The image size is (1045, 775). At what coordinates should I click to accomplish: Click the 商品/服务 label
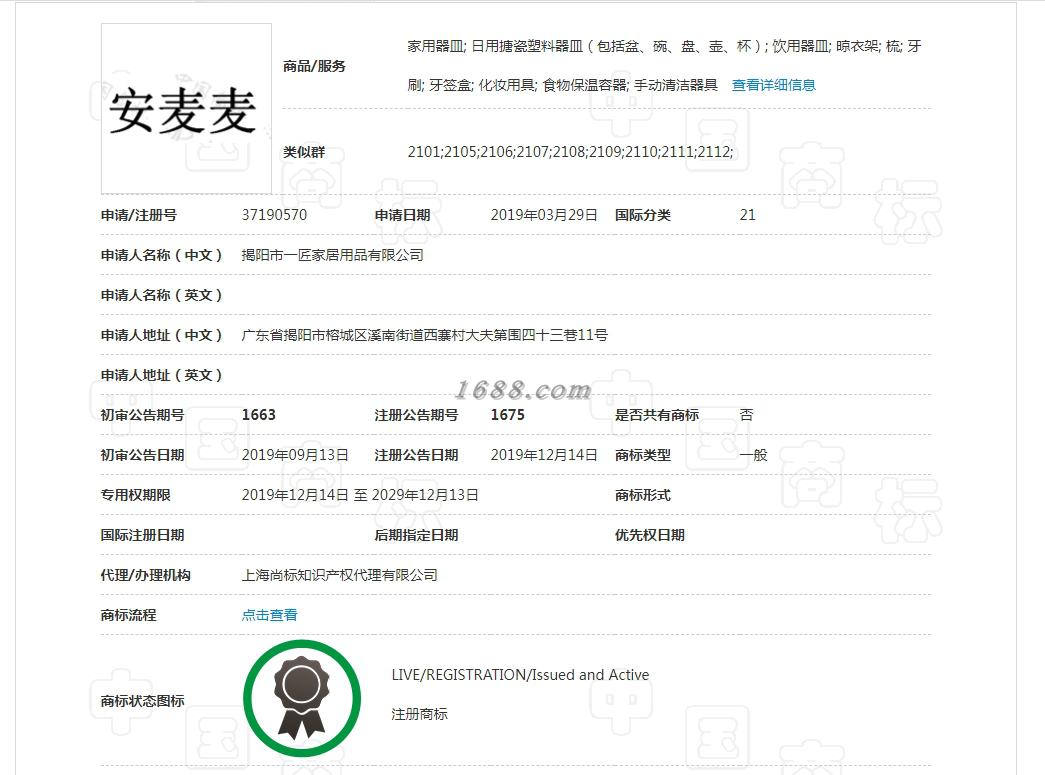(314, 66)
